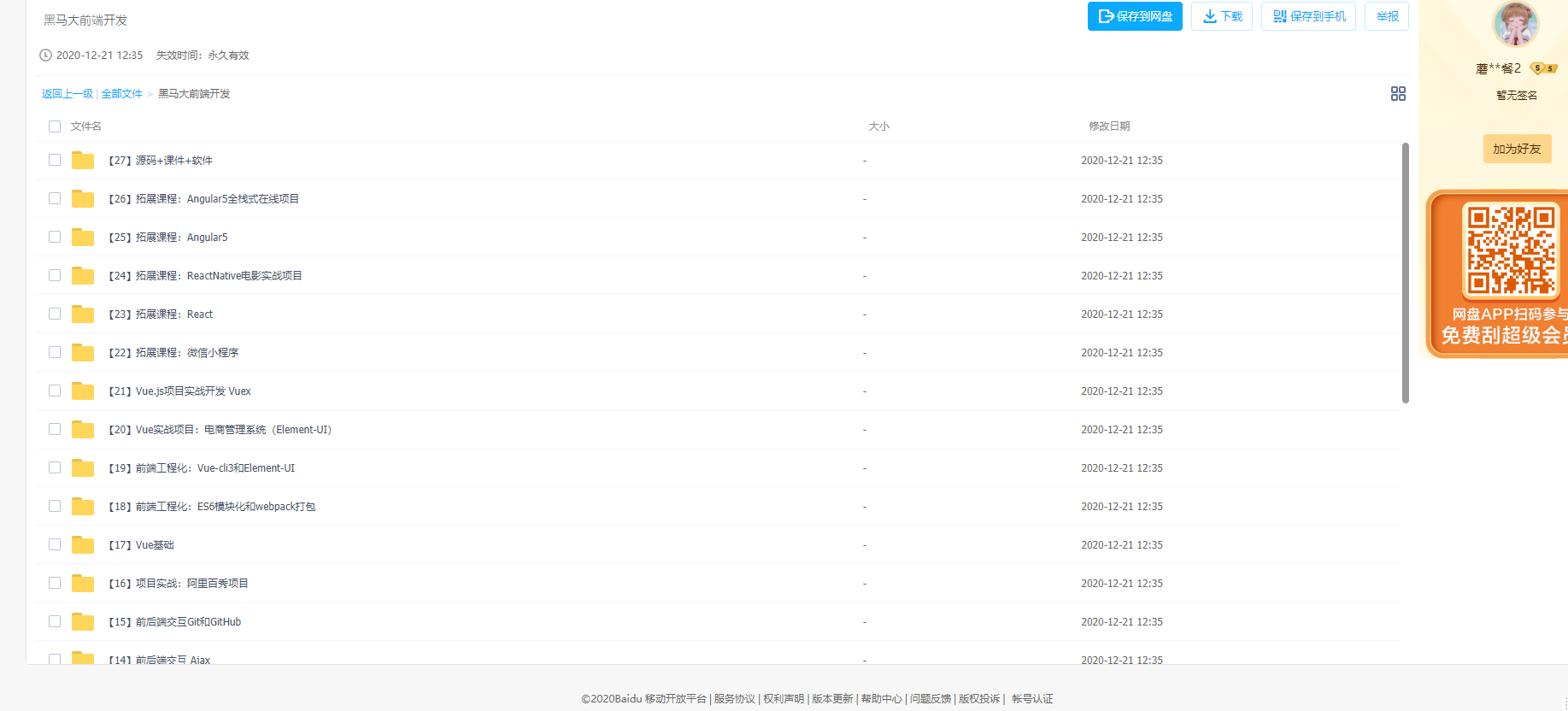Click folder icon of 【17】Vue基础
This screenshot has width=1568, height=711.
[x=83, y=544]
